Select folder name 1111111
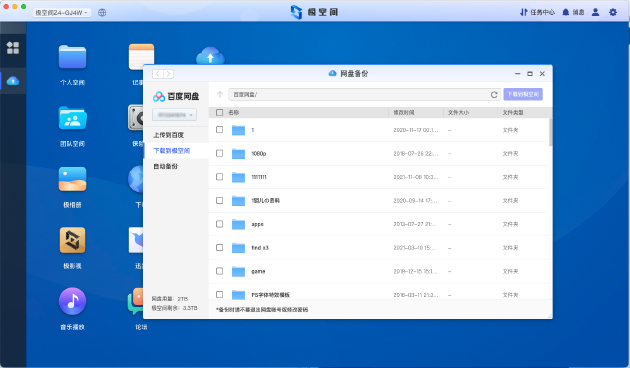Viewport: 630px width, 368px height. point(259,177)
